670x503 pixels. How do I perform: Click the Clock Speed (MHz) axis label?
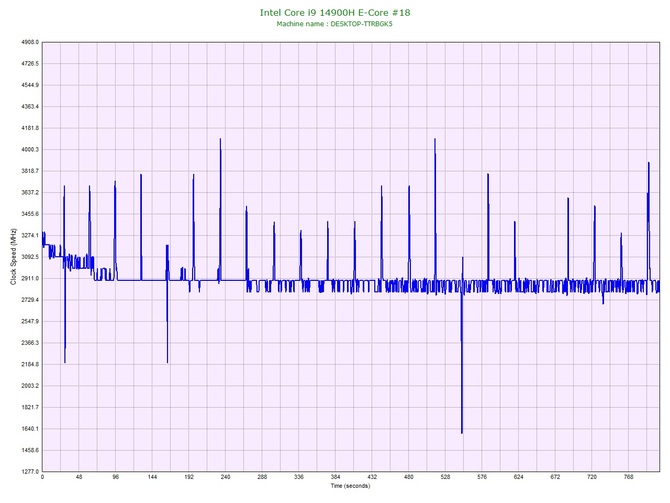(13, 256)
